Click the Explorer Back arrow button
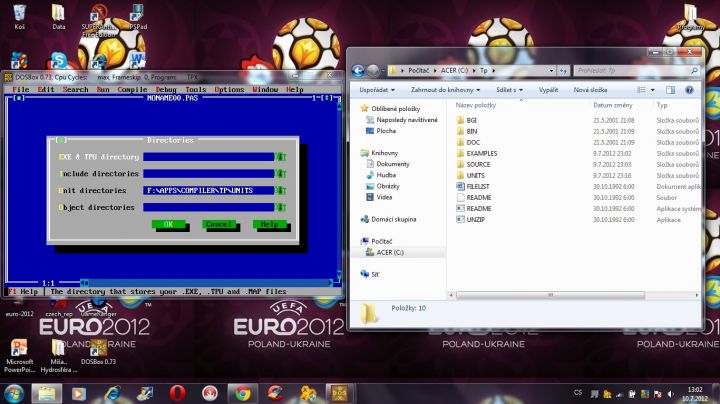 click(x=358, y=70)
